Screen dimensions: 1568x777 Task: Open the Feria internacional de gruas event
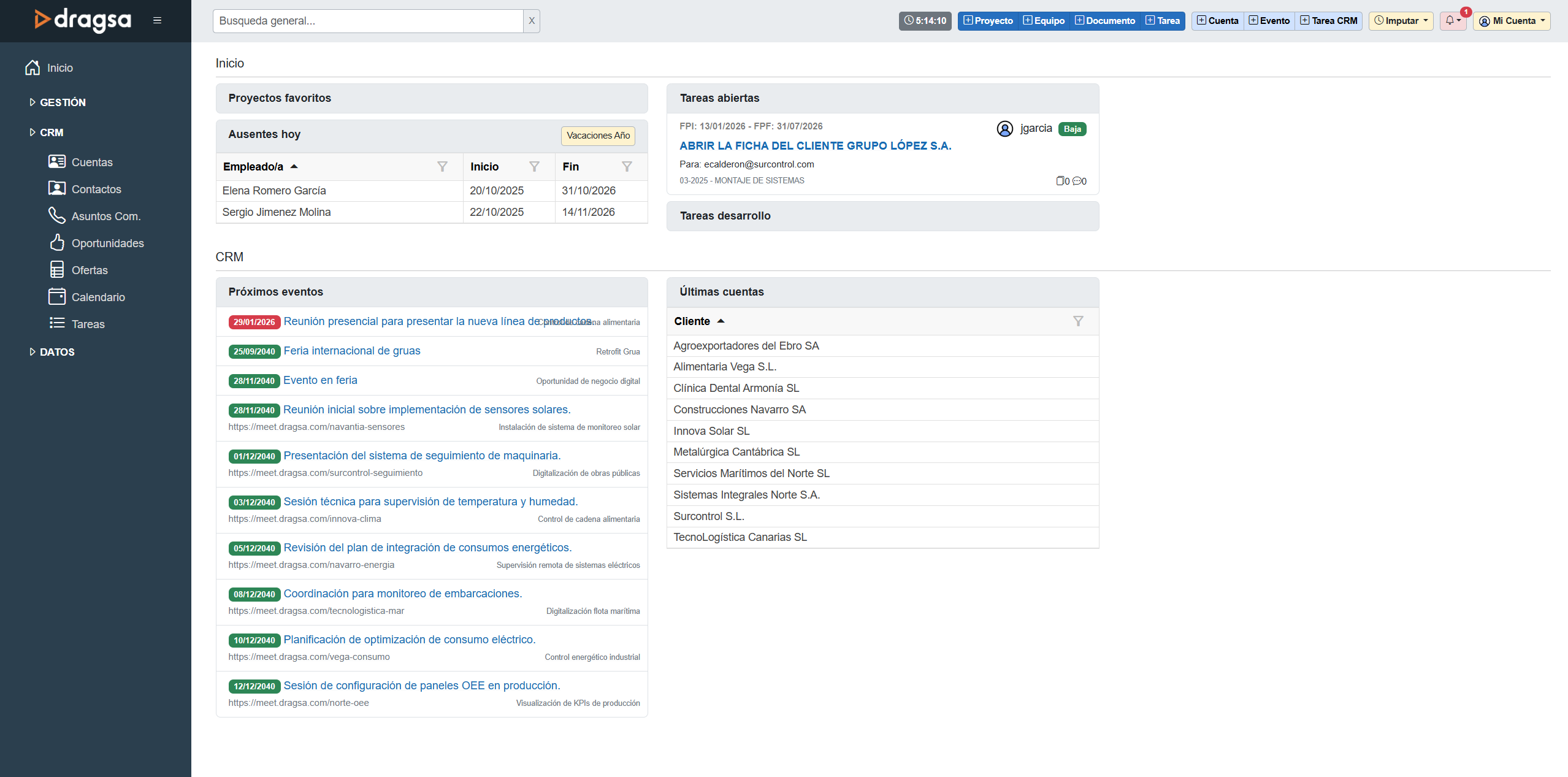[x=351, y=351]
